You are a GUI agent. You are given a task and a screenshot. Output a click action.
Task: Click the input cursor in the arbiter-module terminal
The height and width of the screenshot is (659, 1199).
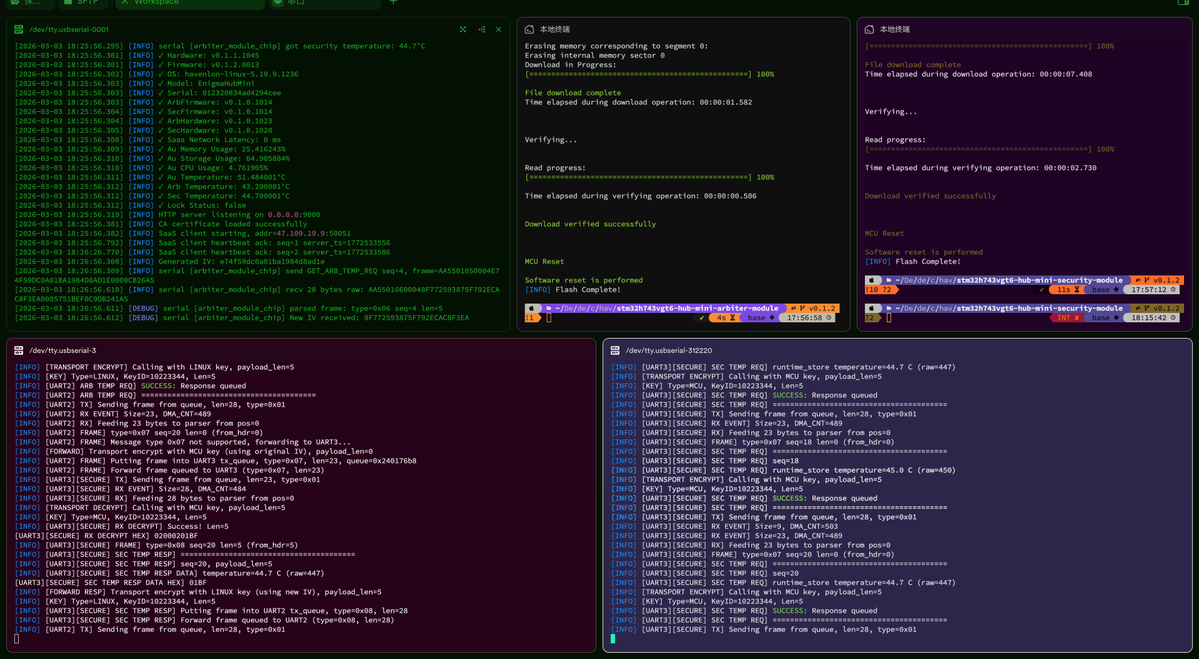(548, 317)
